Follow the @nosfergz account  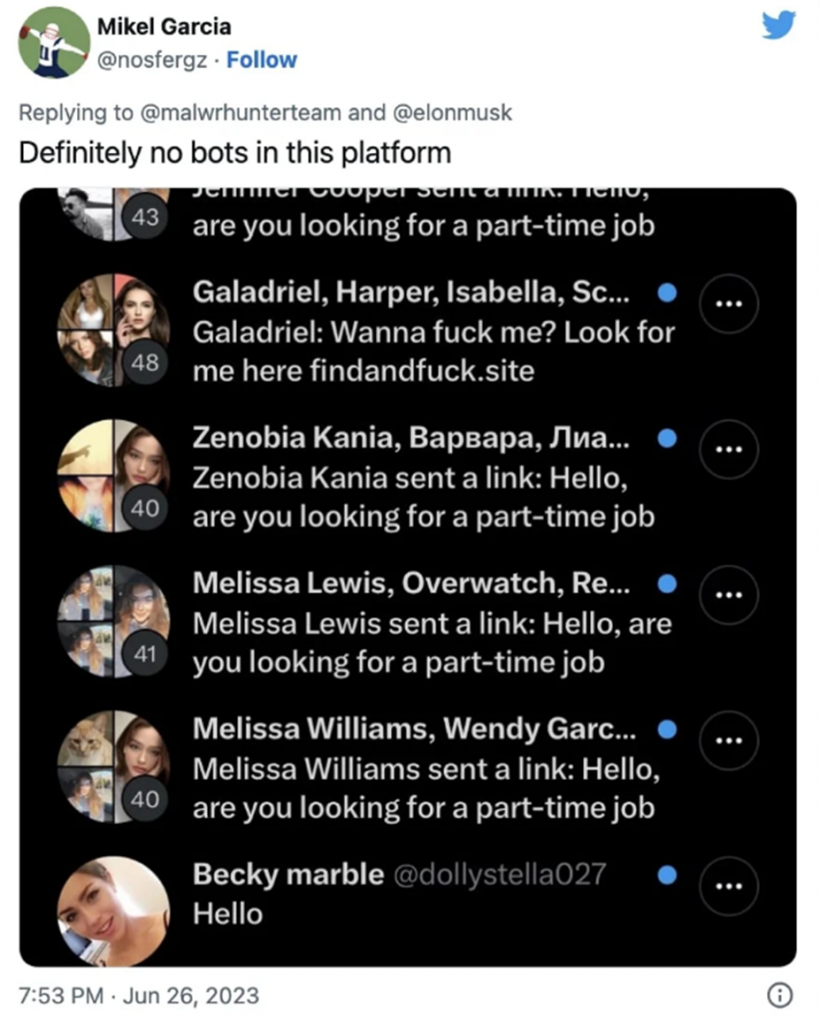[x=262, y=60]
